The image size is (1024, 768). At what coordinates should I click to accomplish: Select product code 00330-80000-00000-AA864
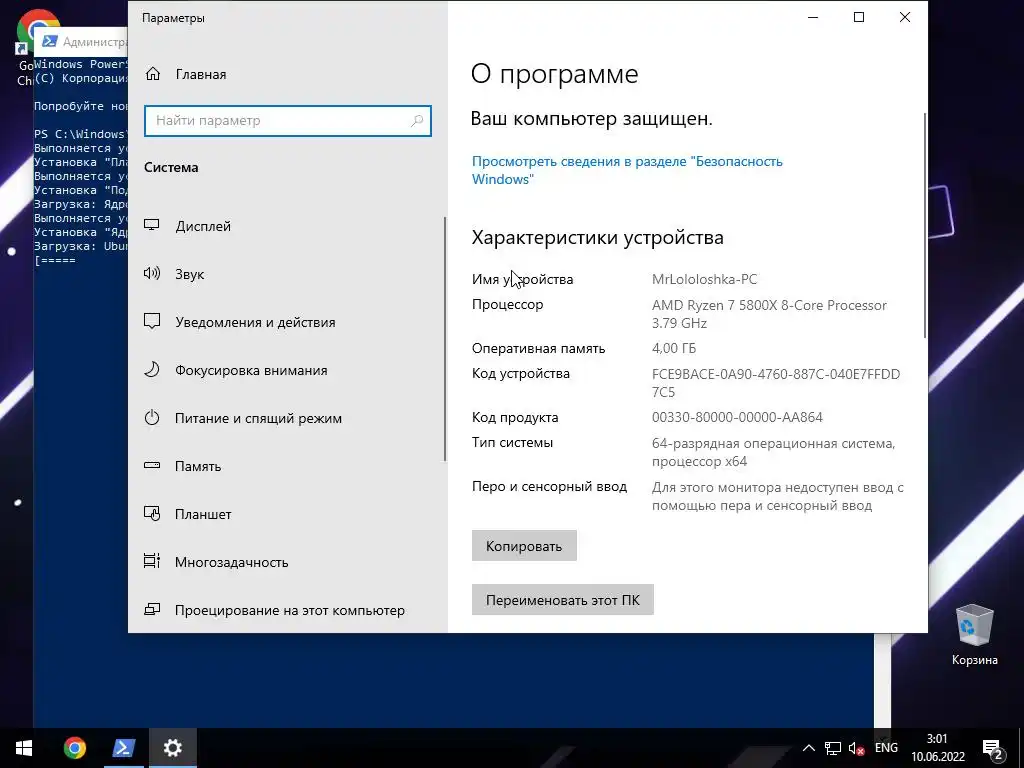pos(737,417)
